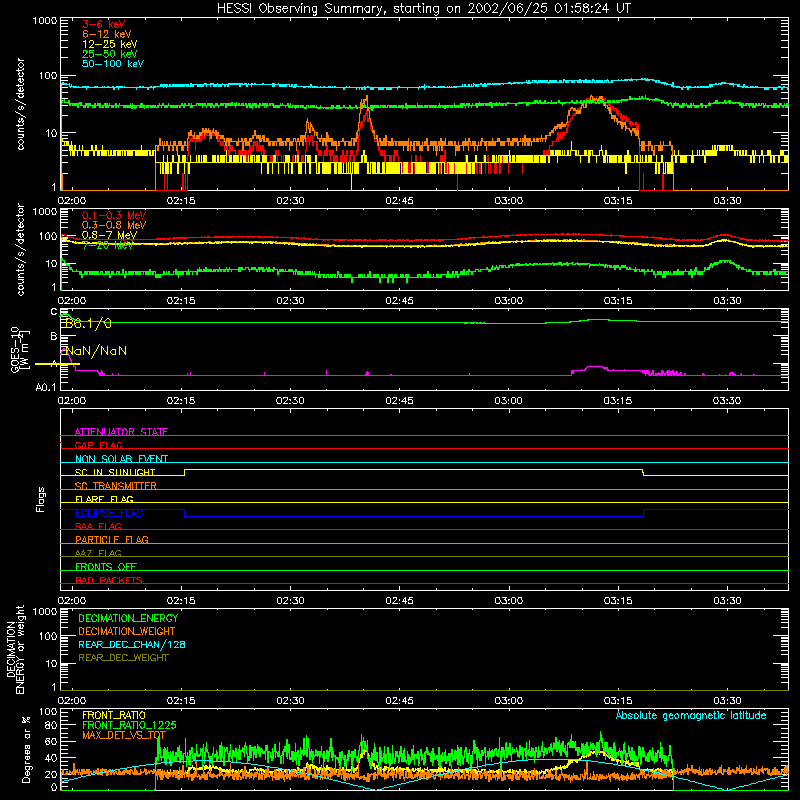Viewport: 800px width, 800px height.
Task: Click the SC_IN_SUNLIGHT flag label
Action: (x=115, y=472)
